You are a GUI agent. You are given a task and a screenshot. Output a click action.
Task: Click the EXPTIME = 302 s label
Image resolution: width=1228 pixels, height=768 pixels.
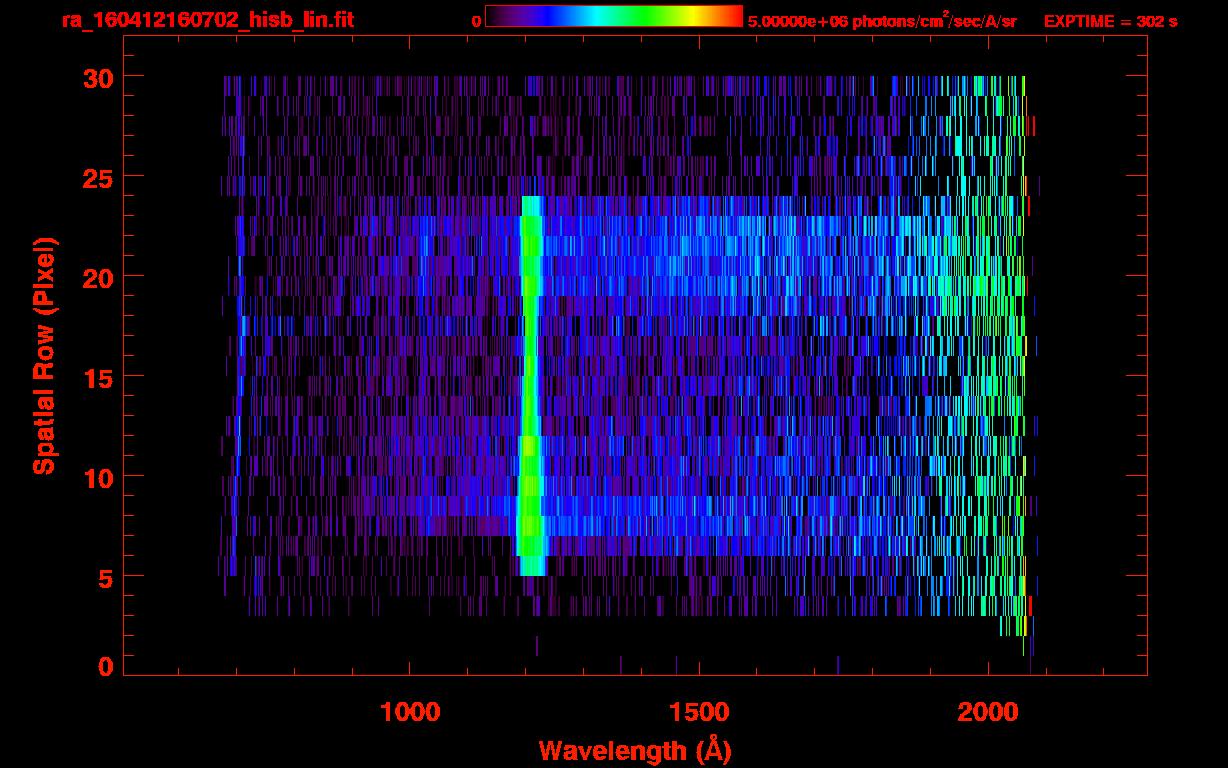(x=1110, y=21)
